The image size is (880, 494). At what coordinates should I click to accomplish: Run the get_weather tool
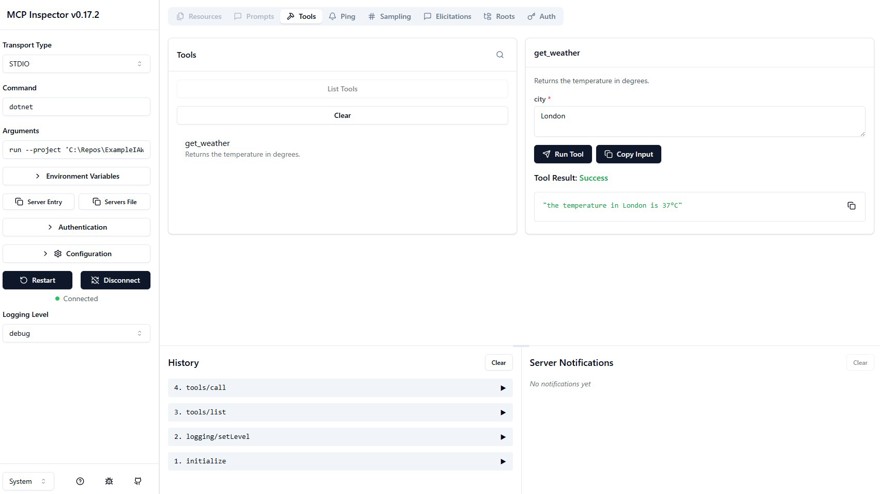click(563, 154)
